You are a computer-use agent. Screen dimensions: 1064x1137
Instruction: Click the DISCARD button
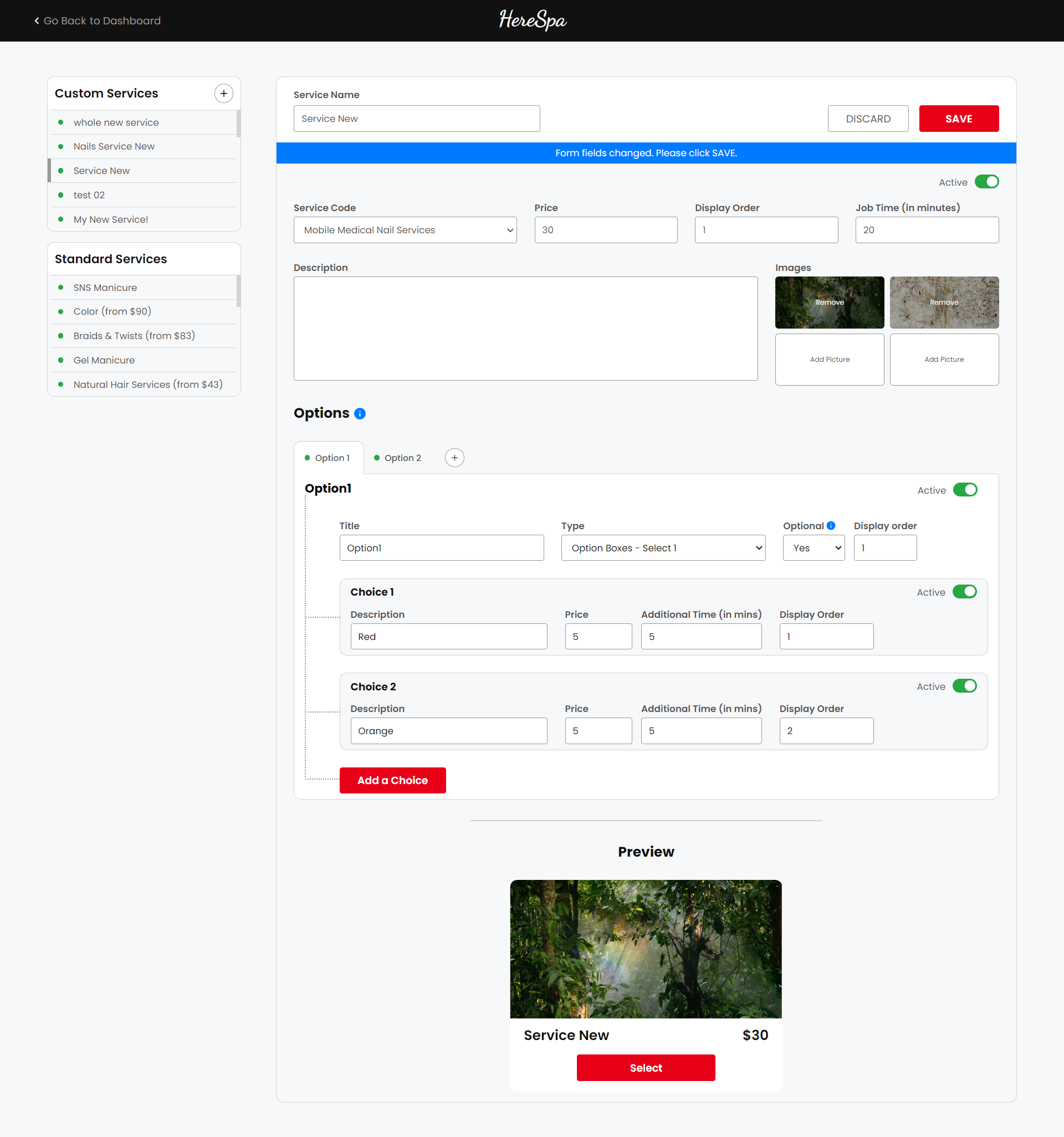pyautogui.click(x=868, y=119)
